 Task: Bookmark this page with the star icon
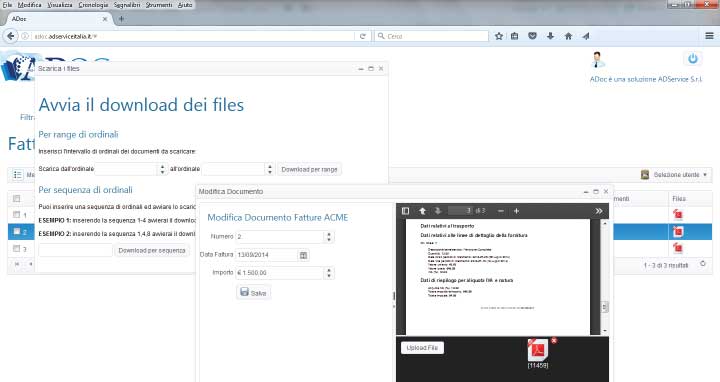pyautogui.click(x=499, y=36)
